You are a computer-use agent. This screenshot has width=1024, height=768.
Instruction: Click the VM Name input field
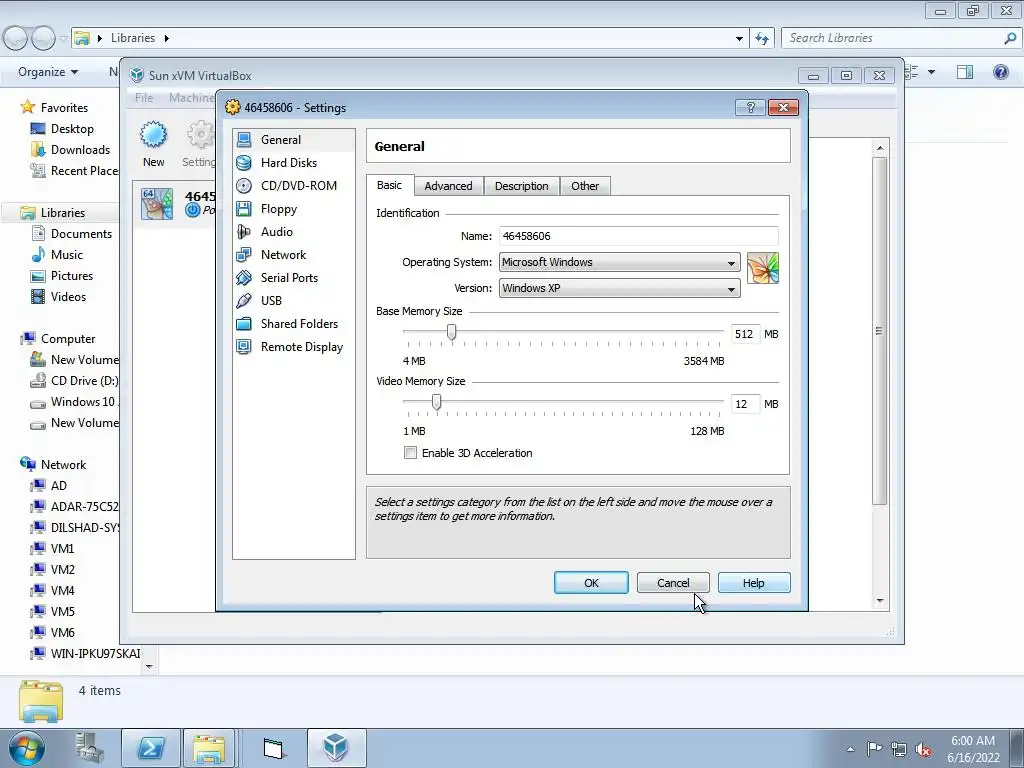pos(638,236)
